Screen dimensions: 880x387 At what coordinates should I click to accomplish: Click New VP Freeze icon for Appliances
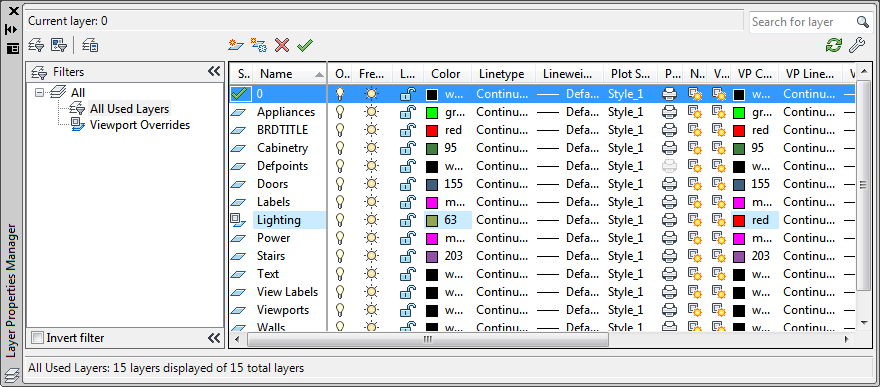click(695, 112)
